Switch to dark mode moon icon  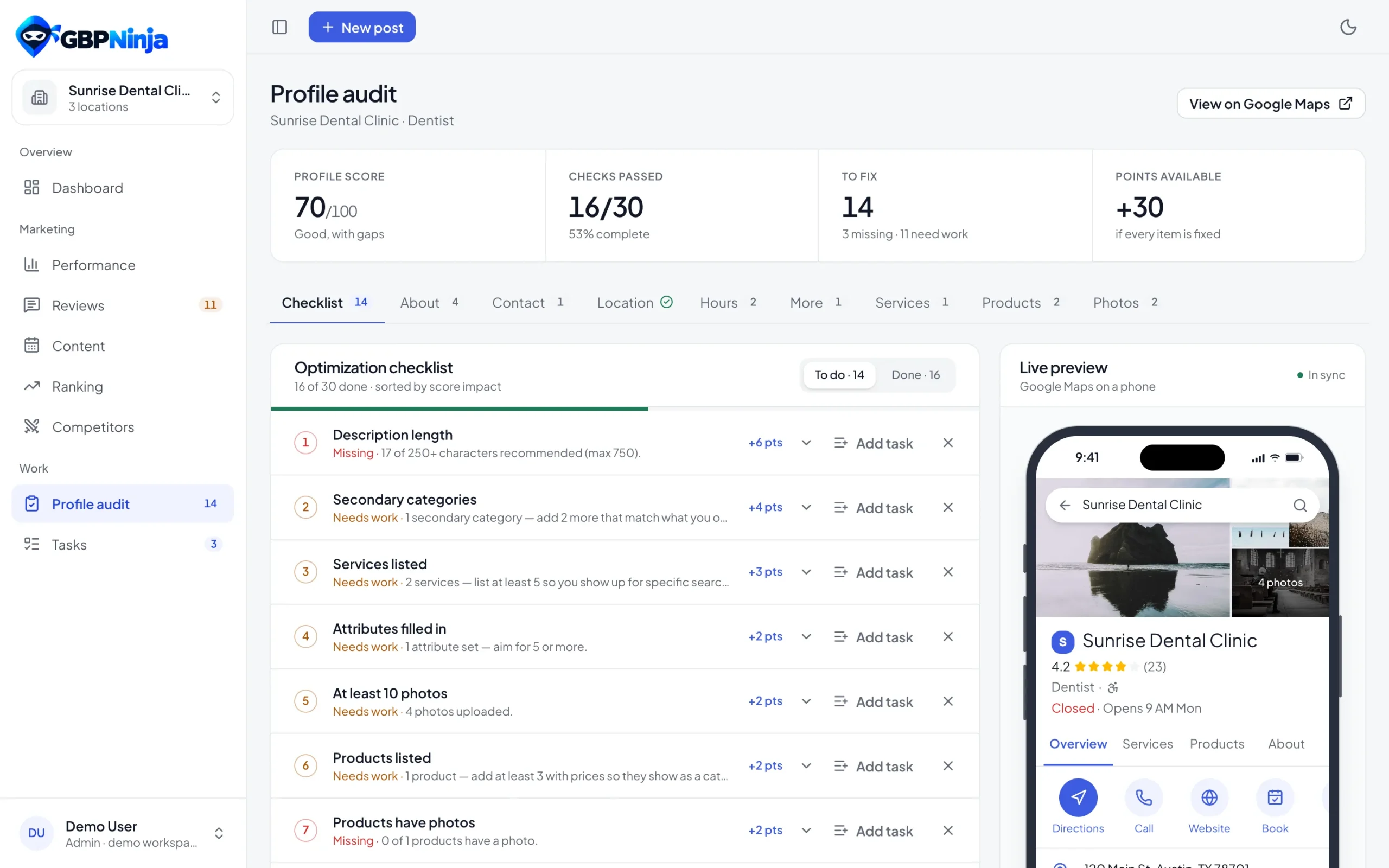pos(1348,27)
